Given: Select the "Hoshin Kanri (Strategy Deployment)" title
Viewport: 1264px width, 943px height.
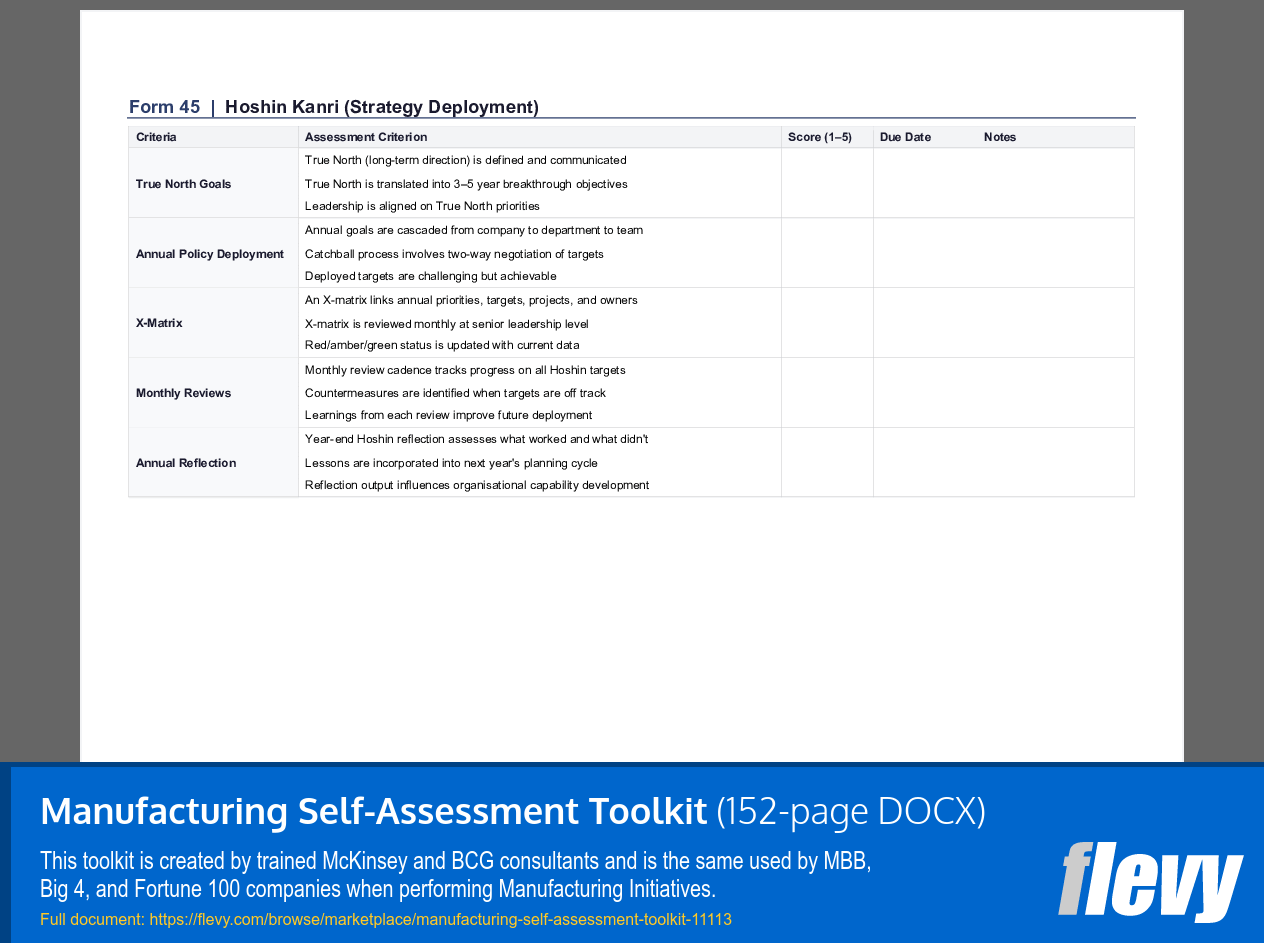Looking at the screenshot, I should (381, 106).
